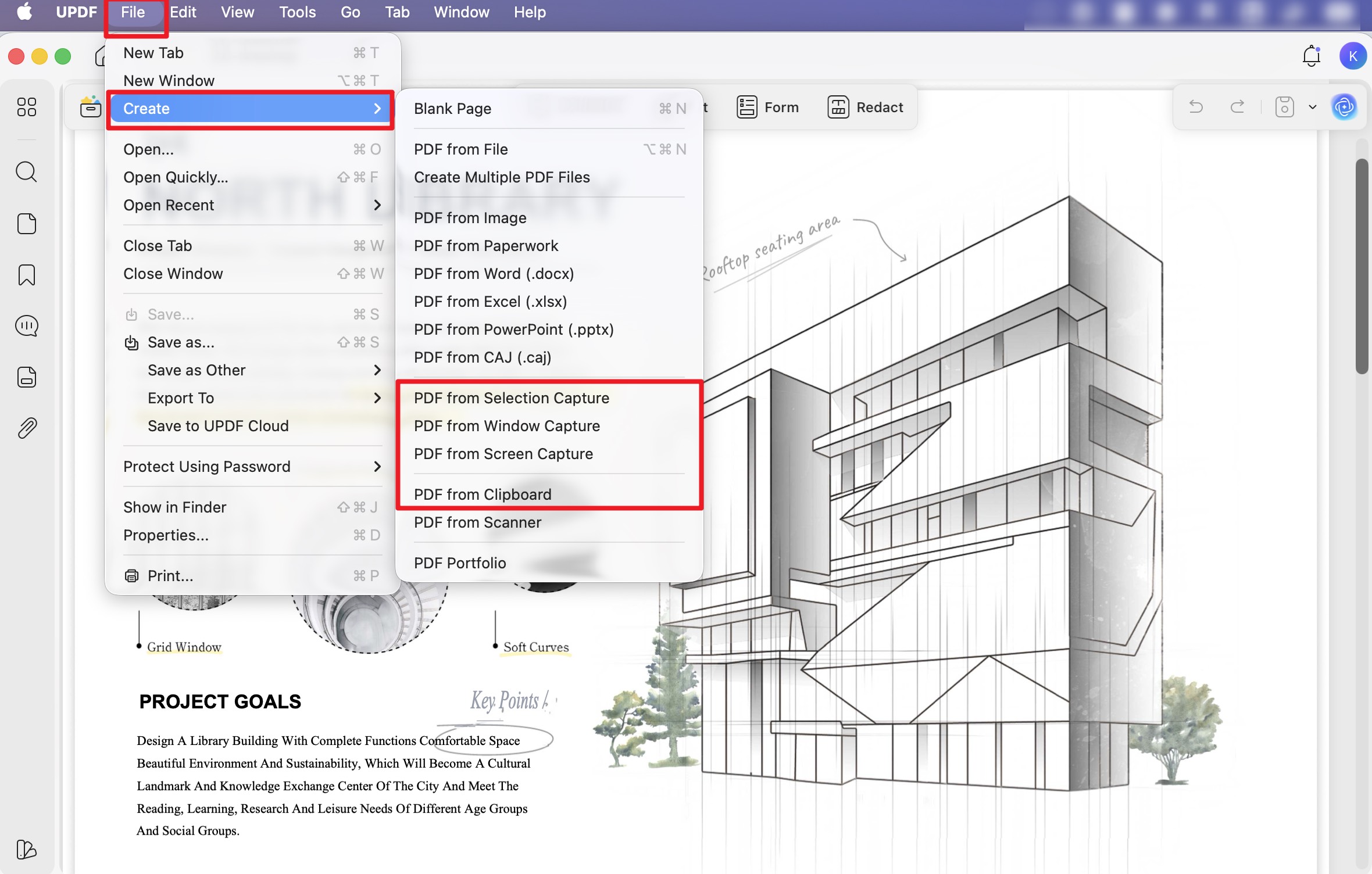
Task: Select PDF from Word (.docx)
Action: click(549, 274)
